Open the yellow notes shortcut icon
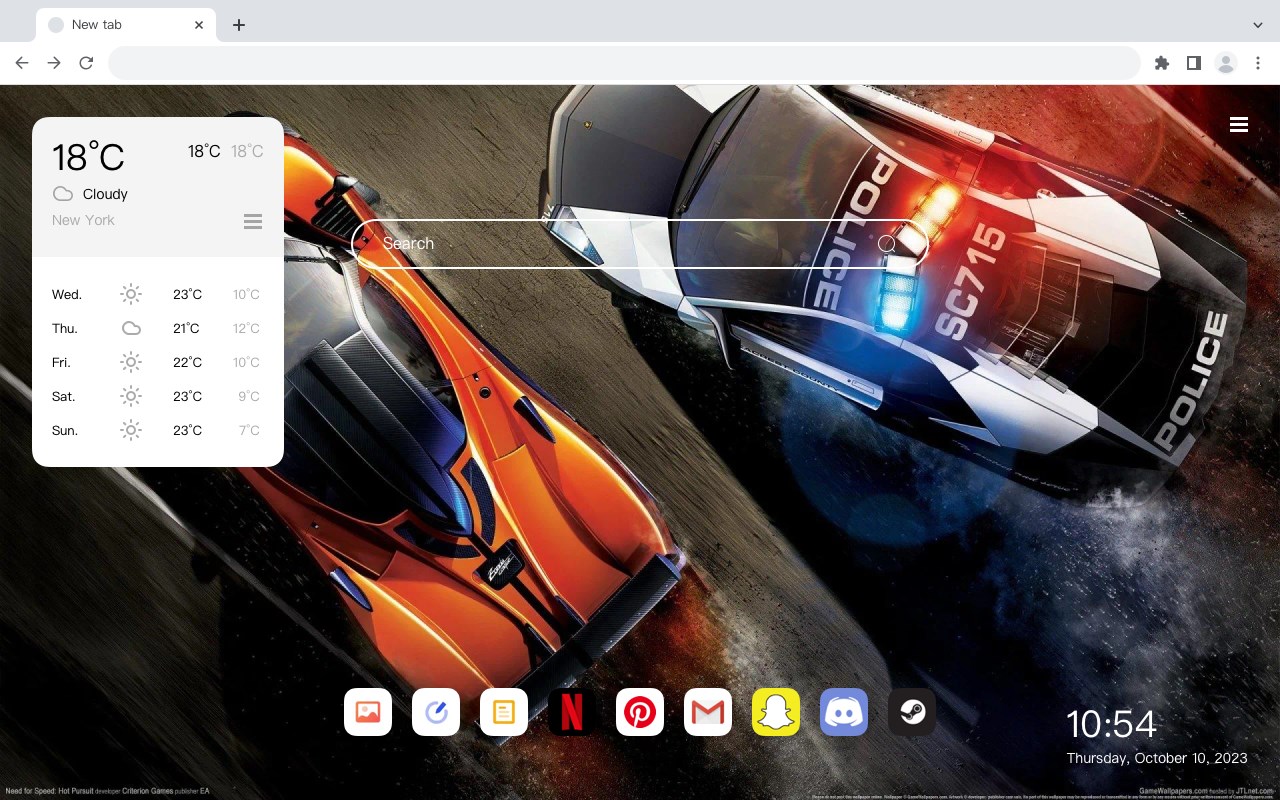 pyautogui.click(x=504, y=712)
